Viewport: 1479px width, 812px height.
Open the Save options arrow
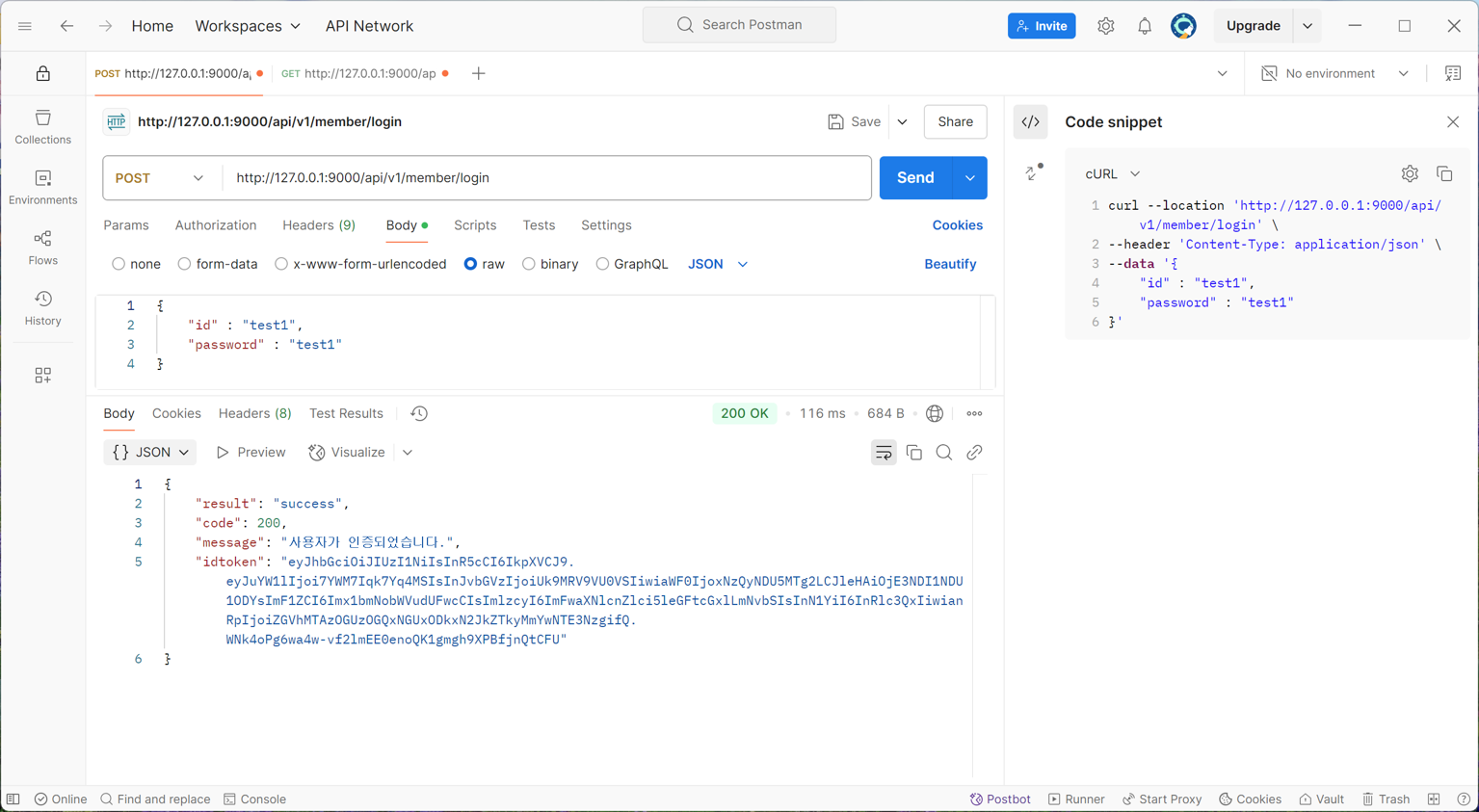[x=902, y=122]
